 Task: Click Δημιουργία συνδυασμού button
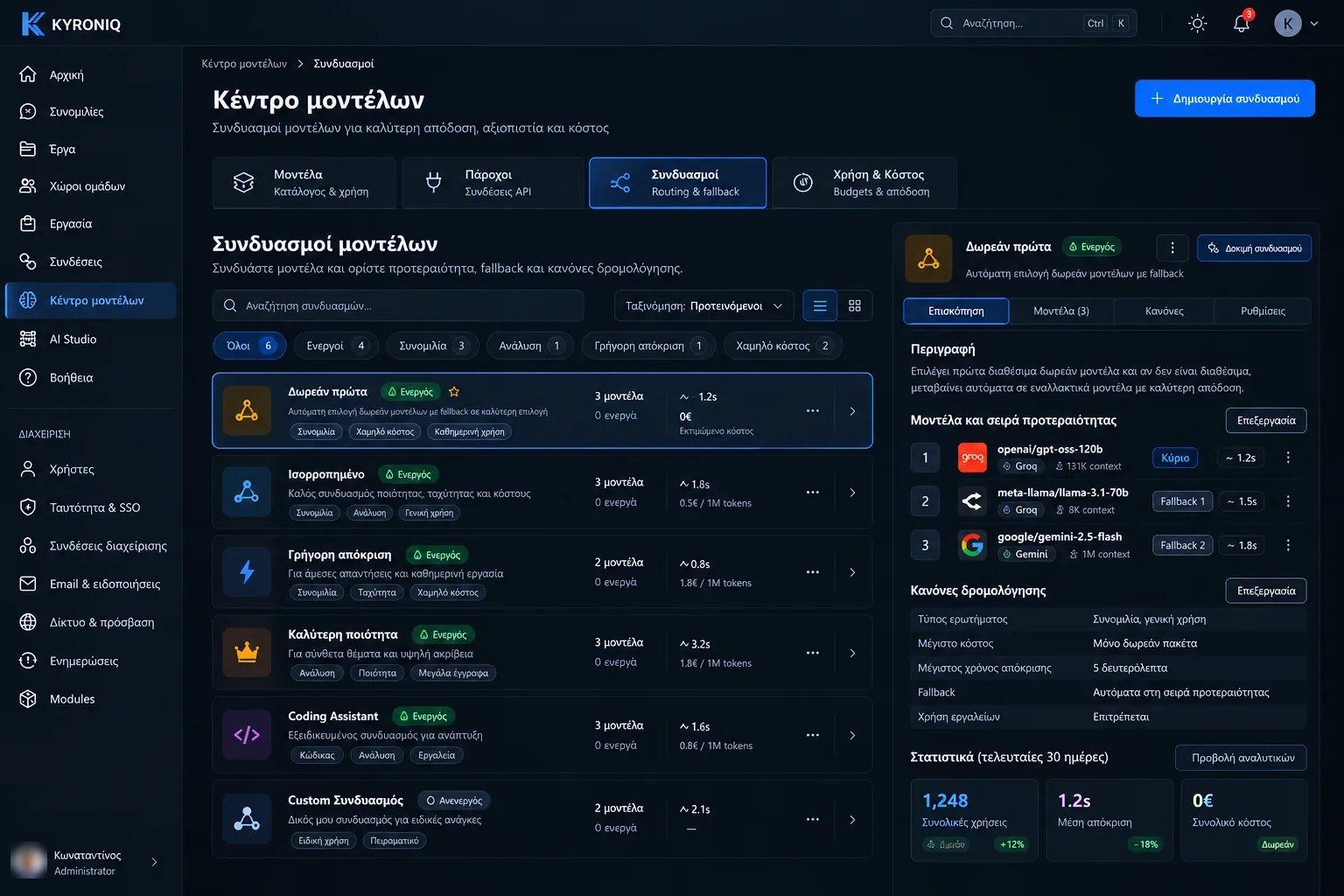1225,99
